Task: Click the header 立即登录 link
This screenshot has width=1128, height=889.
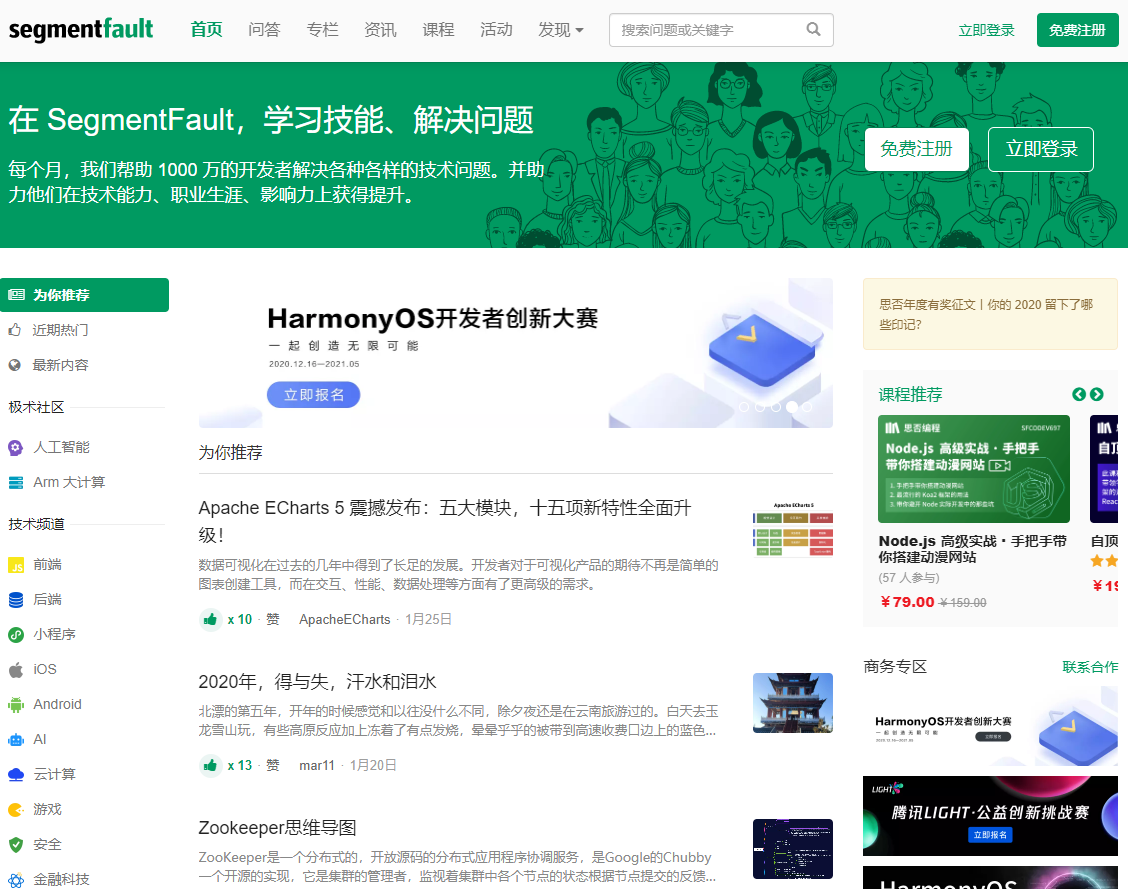Action: pyautogui.click(x=986, y=30)
